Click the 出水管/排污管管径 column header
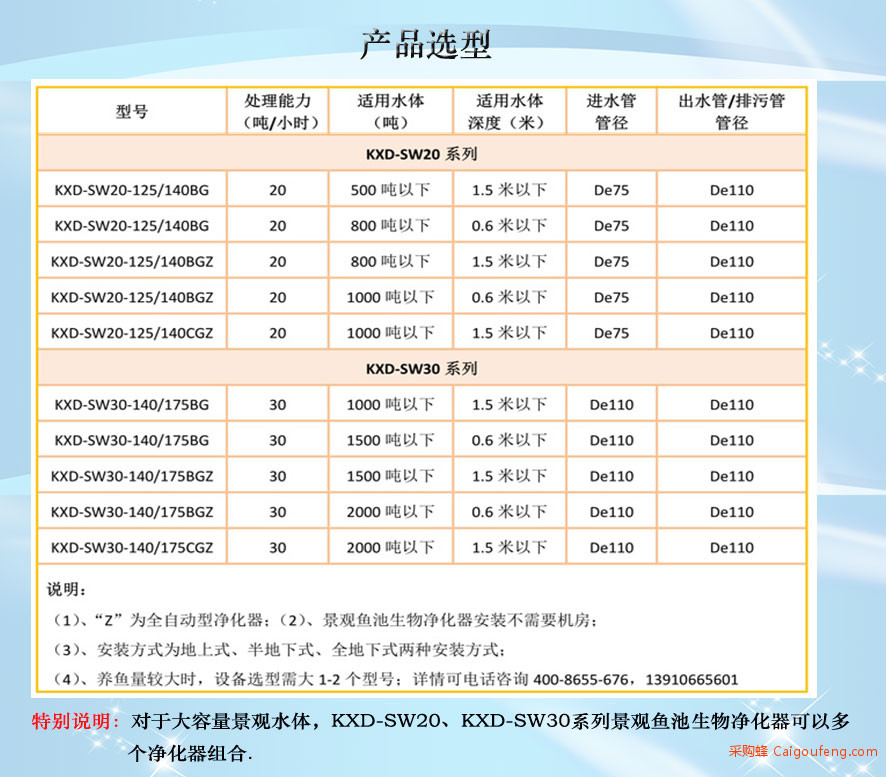The image size is (886, 777). coord(732,112)
